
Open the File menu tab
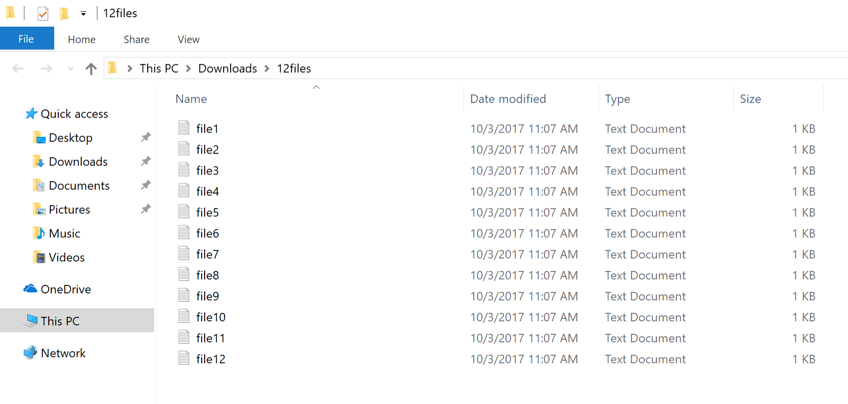coord(26,39)
